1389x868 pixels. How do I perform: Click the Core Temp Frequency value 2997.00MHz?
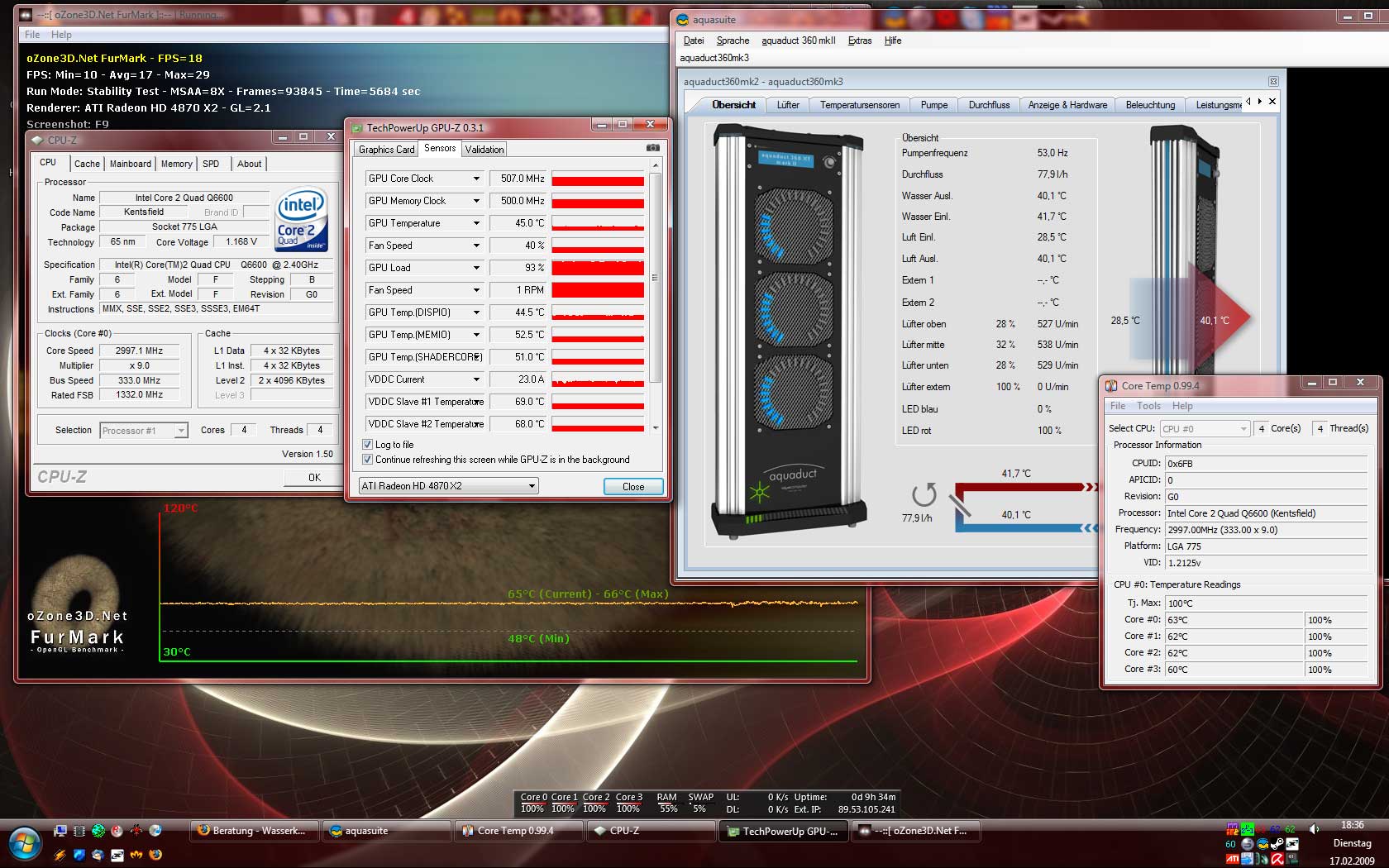coord(1266,530)
